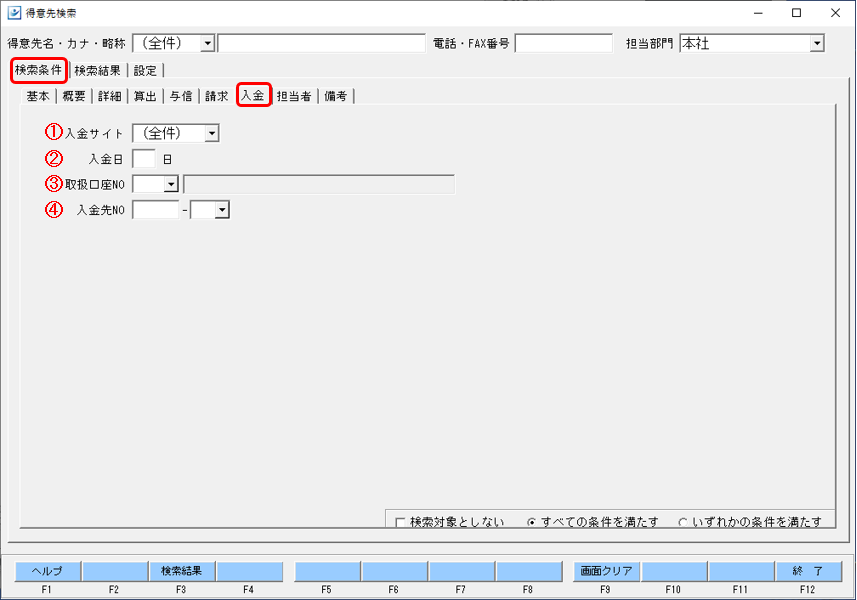Select the 詳細 sub-tab
Image resolution: width=857 pixels, height=600 pixels.
[x=109, y=96]
